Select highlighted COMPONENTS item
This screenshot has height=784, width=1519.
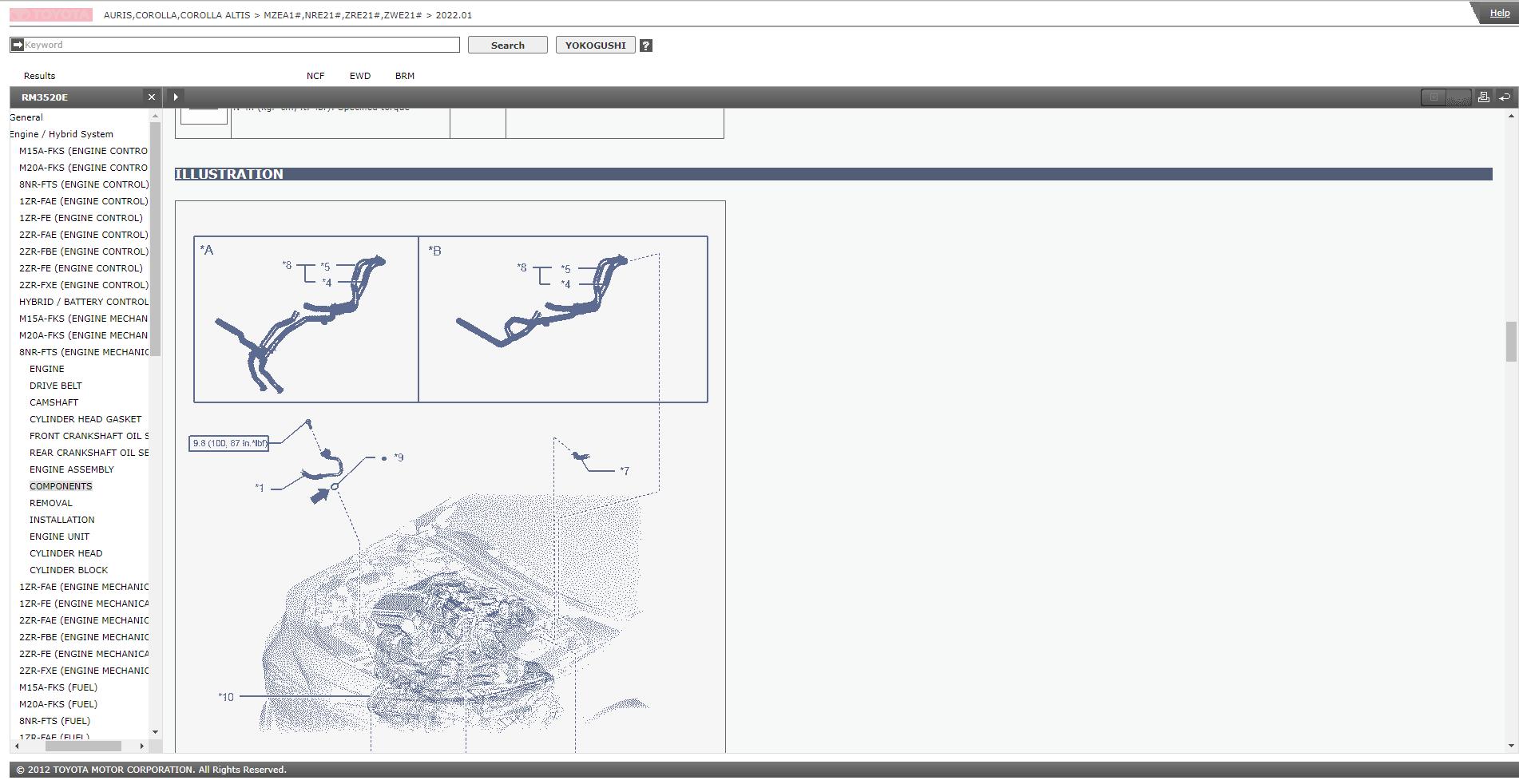click(x=61, y=486)
